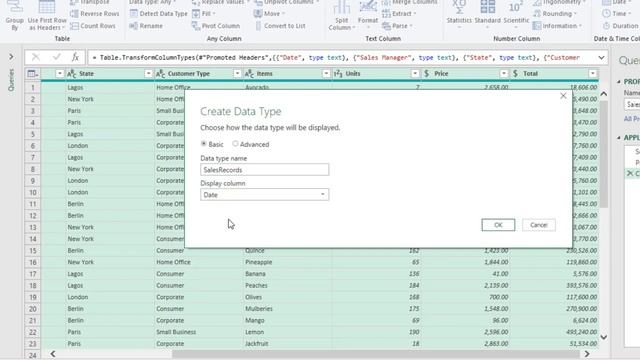Click Detect Data Type
640x360 pixels.
(158, 13)
